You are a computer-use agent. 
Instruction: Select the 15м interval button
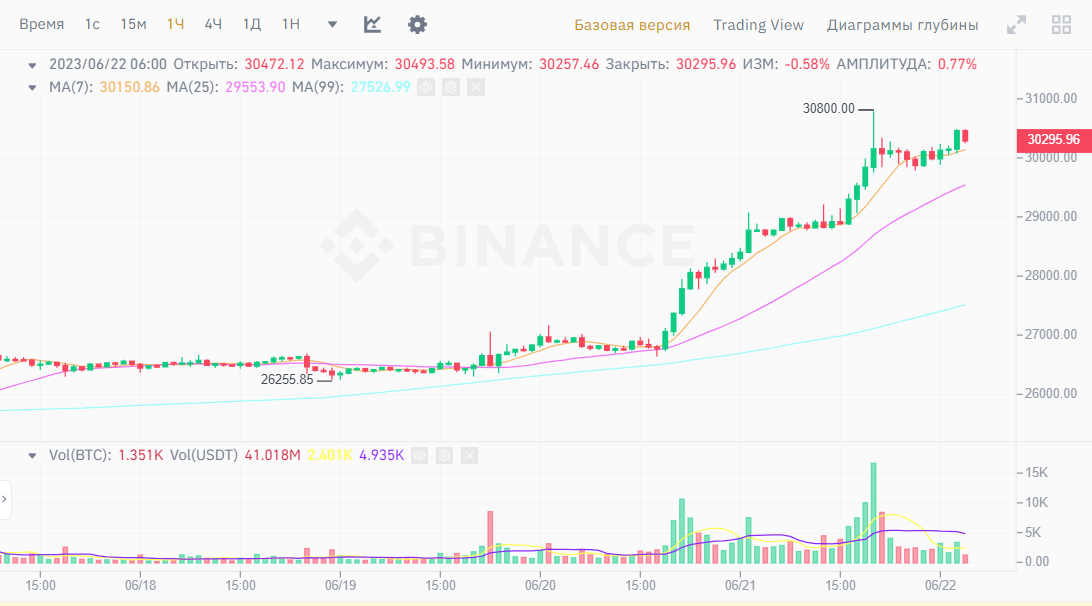pyautogui.click(x=133, y=24)
